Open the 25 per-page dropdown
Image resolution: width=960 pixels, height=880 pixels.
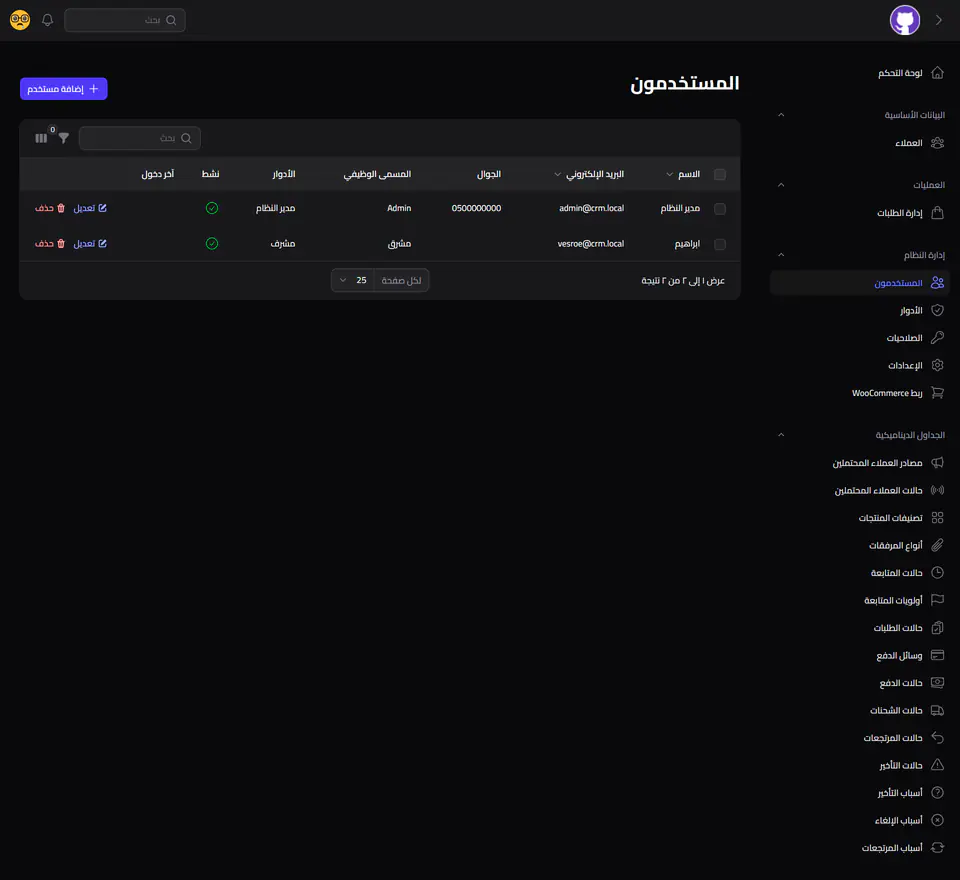point(353,280)
